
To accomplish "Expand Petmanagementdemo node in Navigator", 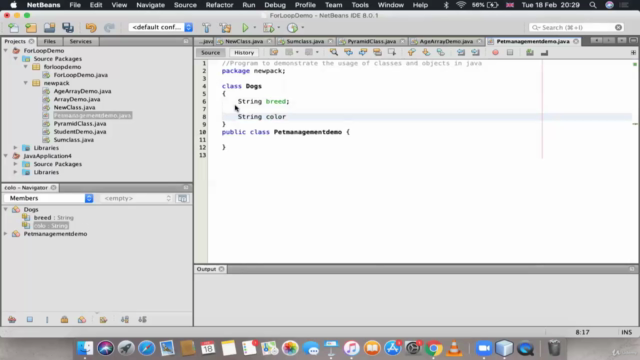I will point(6,234).
